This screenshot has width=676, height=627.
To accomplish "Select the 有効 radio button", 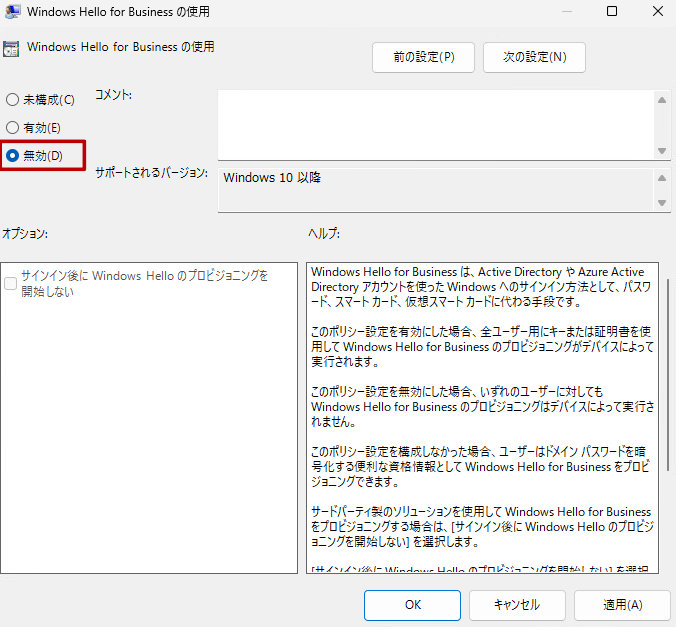I will pos(12,128).
